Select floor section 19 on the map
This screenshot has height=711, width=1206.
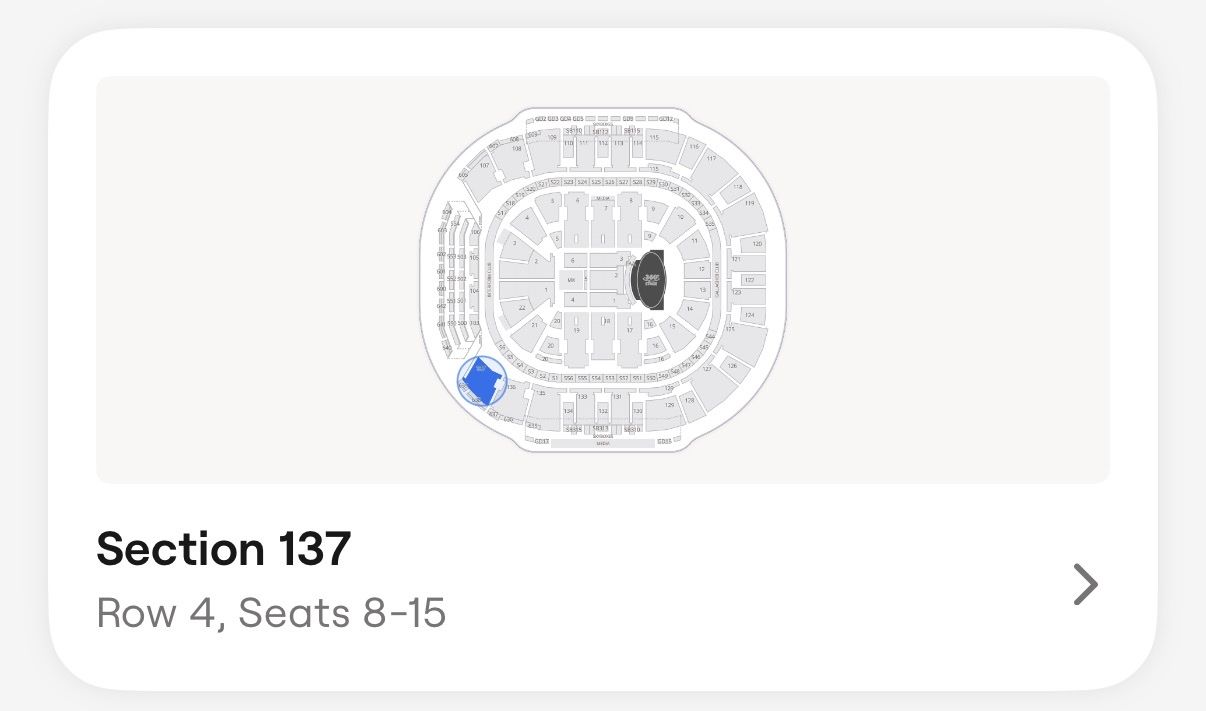click(577, 331)
